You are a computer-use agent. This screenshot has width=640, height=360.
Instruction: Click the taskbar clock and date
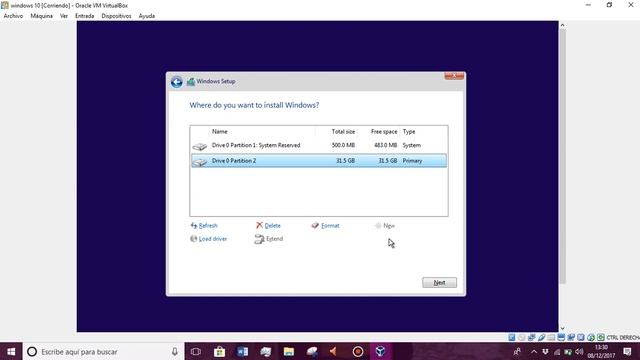pos(601,351)
